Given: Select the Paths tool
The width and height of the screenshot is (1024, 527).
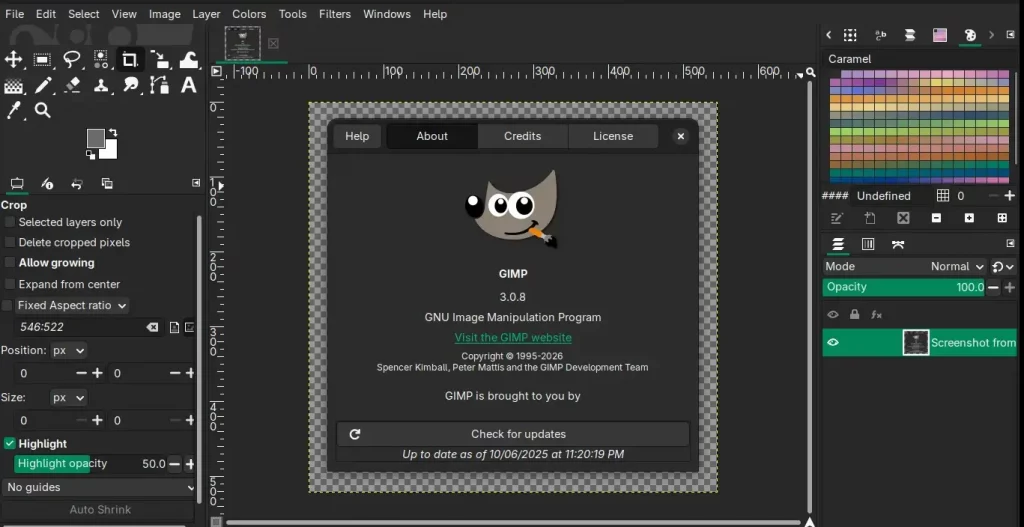Looking at the screenshot, I should [x=159, y=86].
